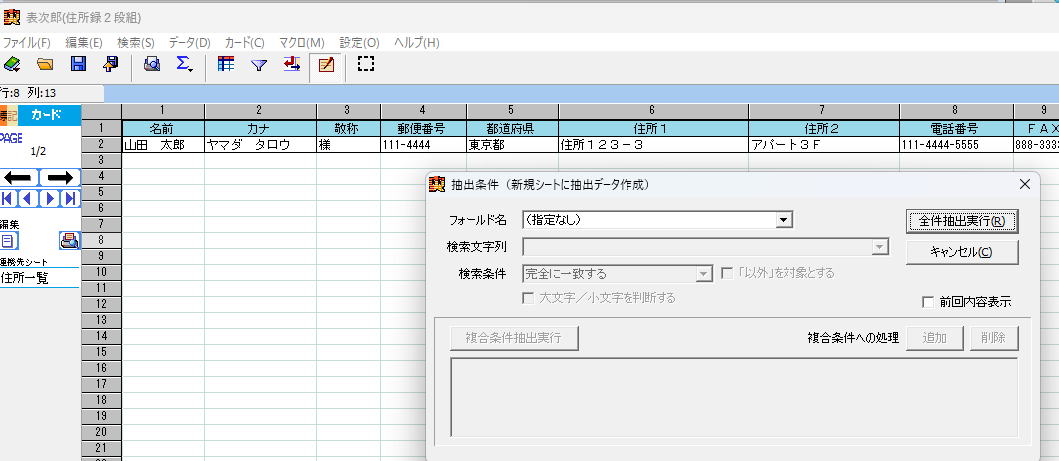The height and width of the screenshot is (461, 1059).
Task: Open the マクロ(M) menu
Action: coord(301,43)
